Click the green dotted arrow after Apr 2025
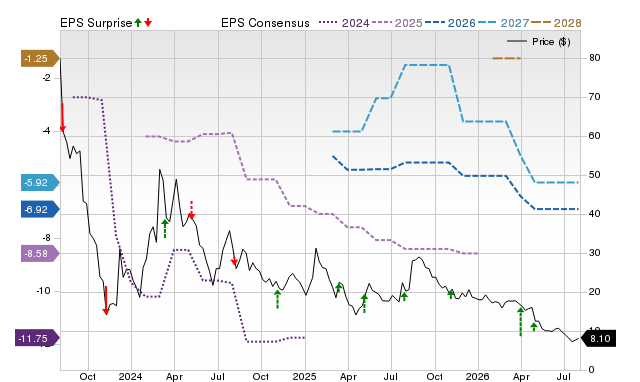The width and height of the screenshot is (640, 382). pos(364,304)
